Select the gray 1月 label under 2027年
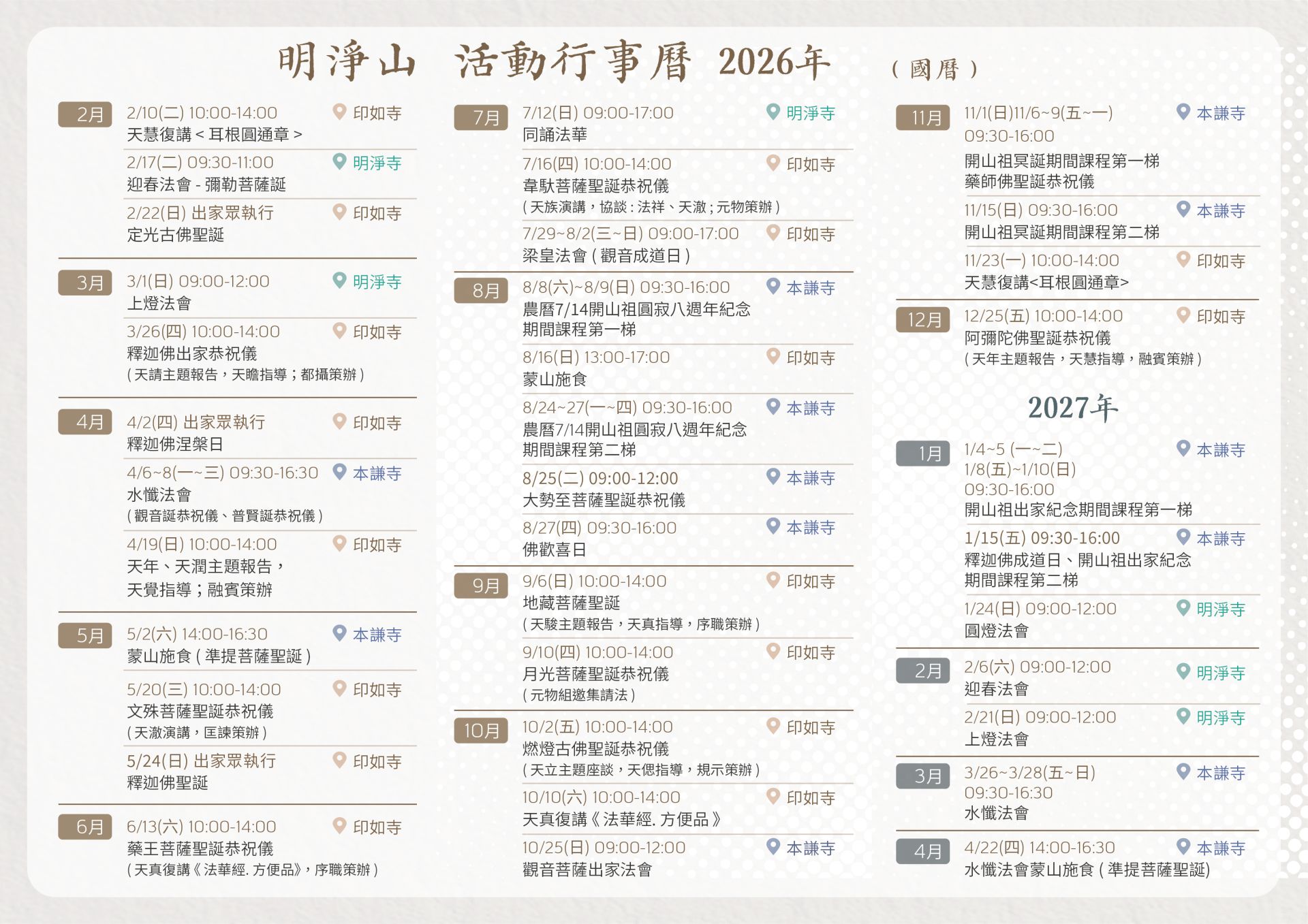This screenshot has height=924, width=1308. [x=922, y=453]
